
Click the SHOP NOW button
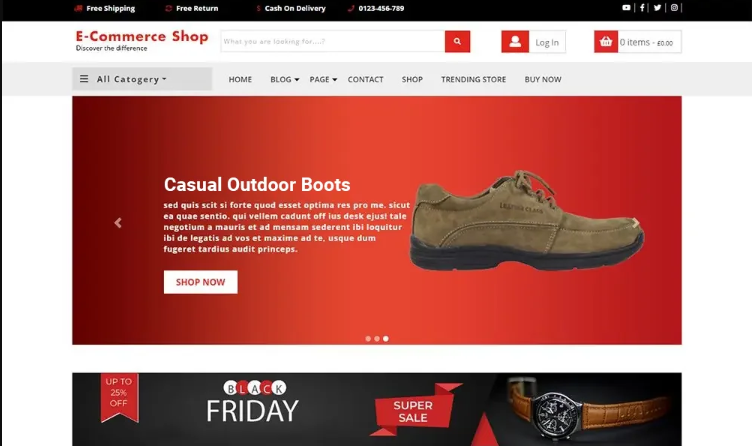200,282
